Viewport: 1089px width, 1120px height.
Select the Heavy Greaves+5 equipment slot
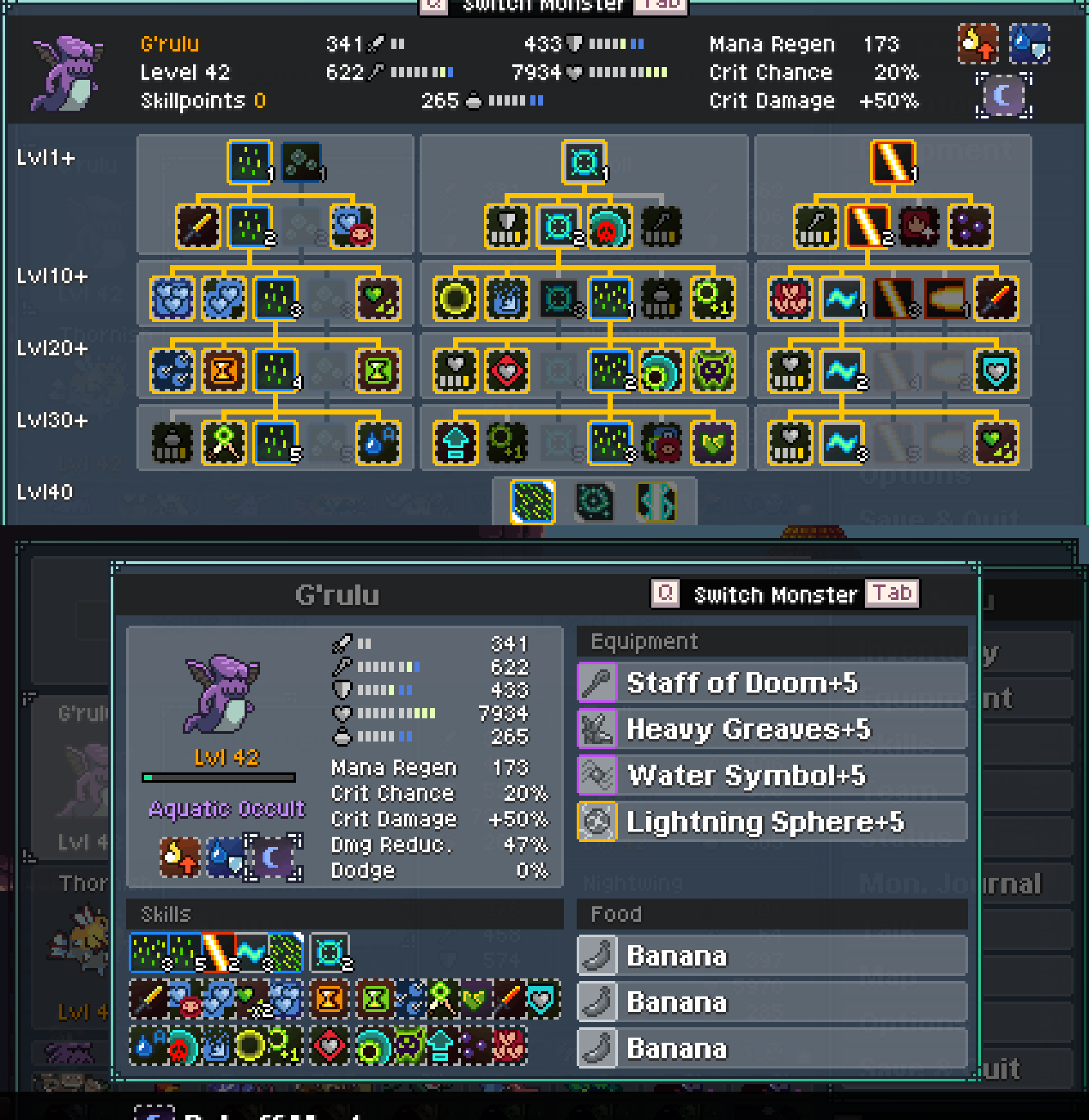(x=772, y=729)
